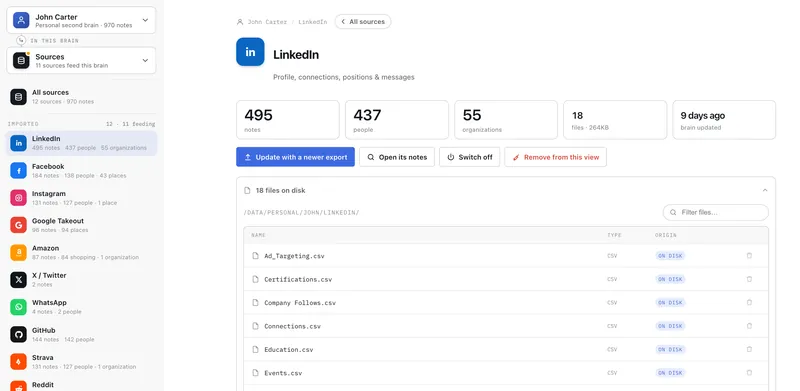800x391 pixels.
Task: Click the Amazon source icon
Action: tap(18, 252)
